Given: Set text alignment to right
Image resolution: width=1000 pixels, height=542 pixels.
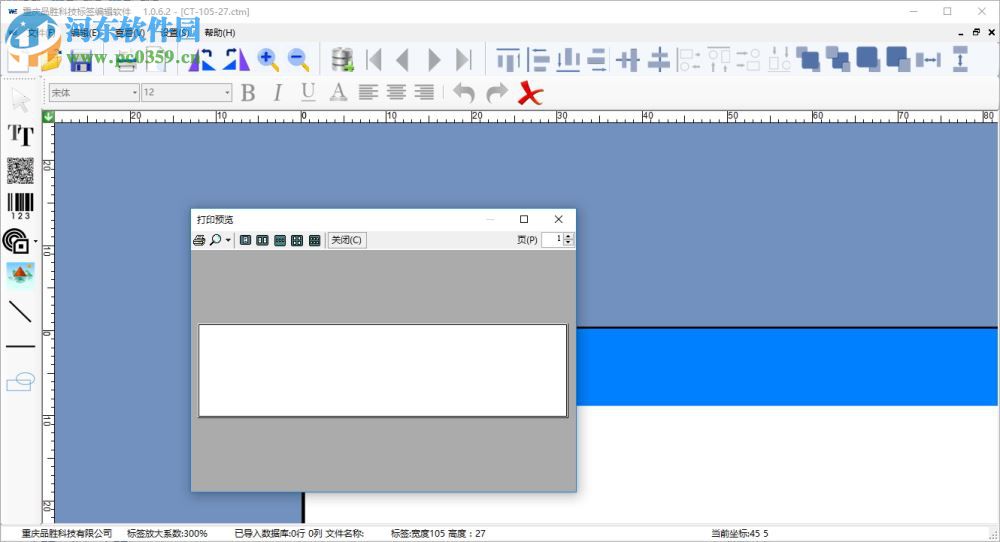Looking at the screenshot, I should 424,93.
